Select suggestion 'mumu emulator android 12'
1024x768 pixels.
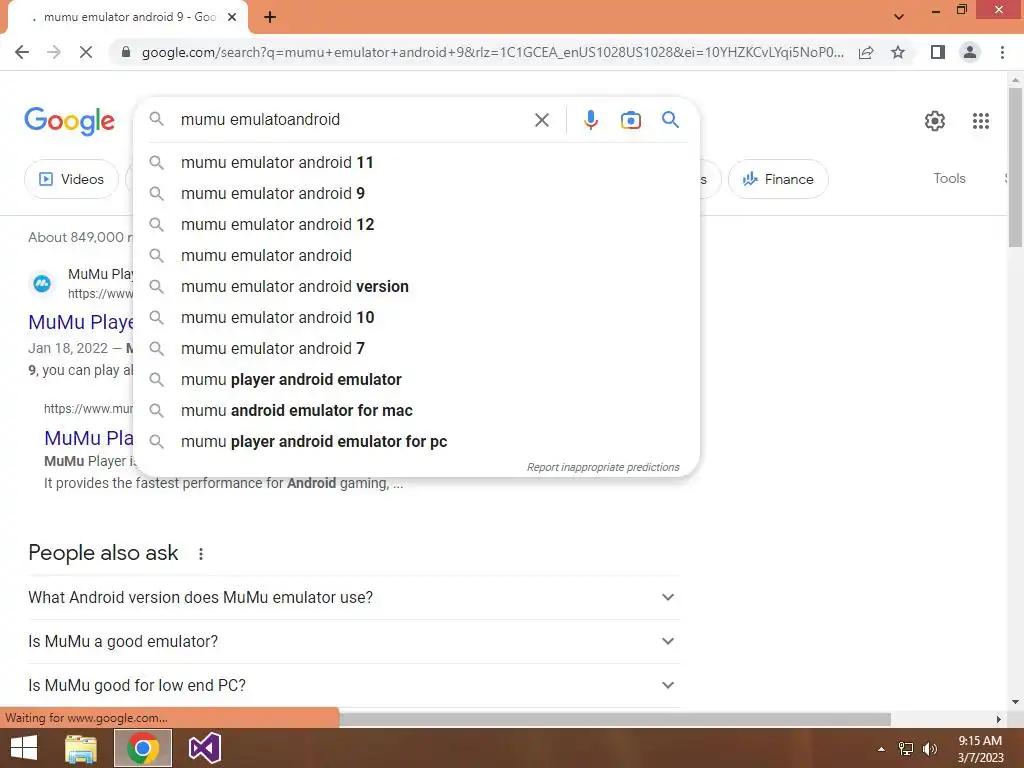[416, 224]
